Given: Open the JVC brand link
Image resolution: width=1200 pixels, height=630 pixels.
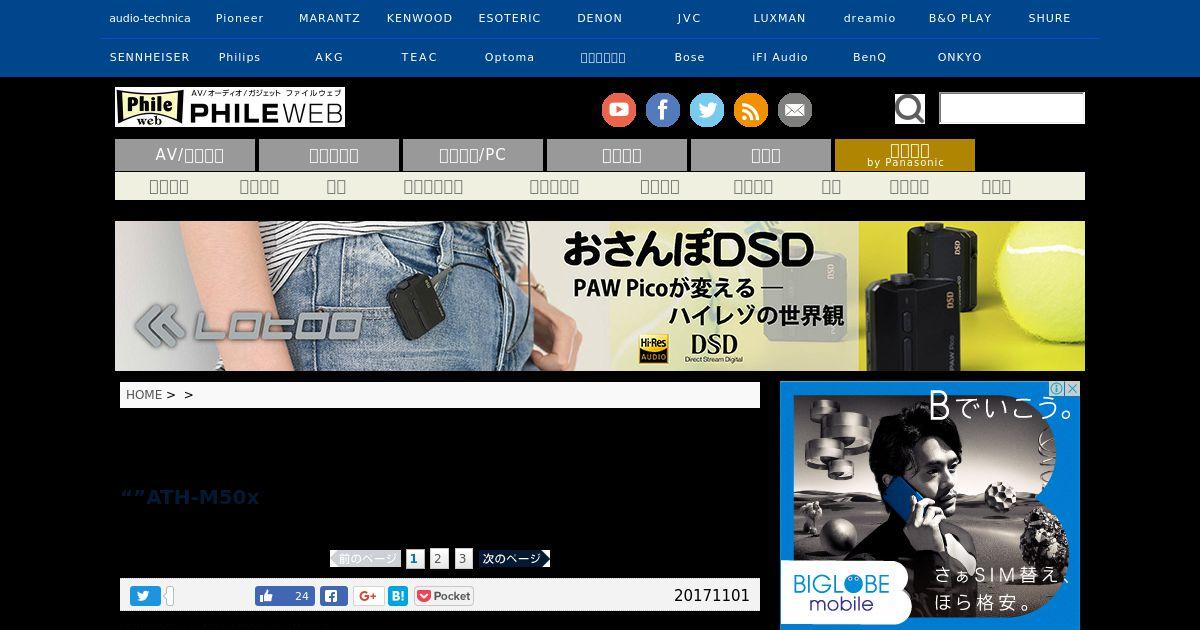Looking at the screenshot, I should click(x=690, y=19).
